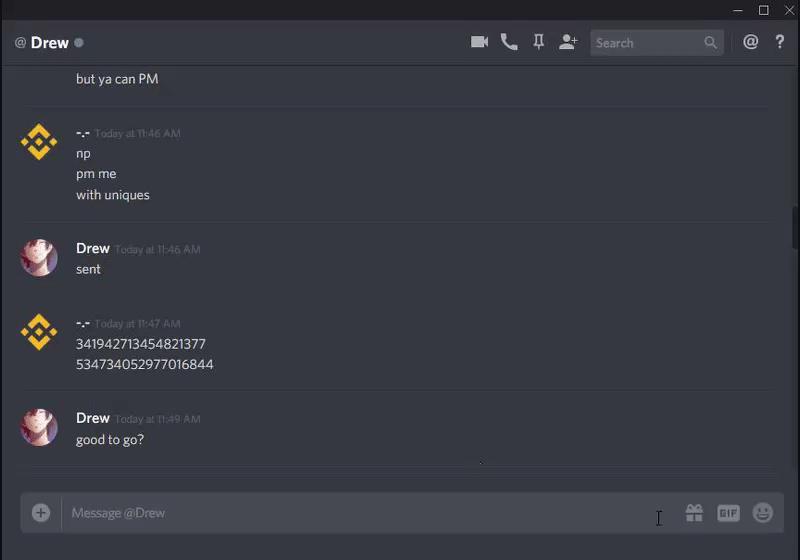Open pinned messages
Viewport: 800px width, 560px height.
pos(538,42)
